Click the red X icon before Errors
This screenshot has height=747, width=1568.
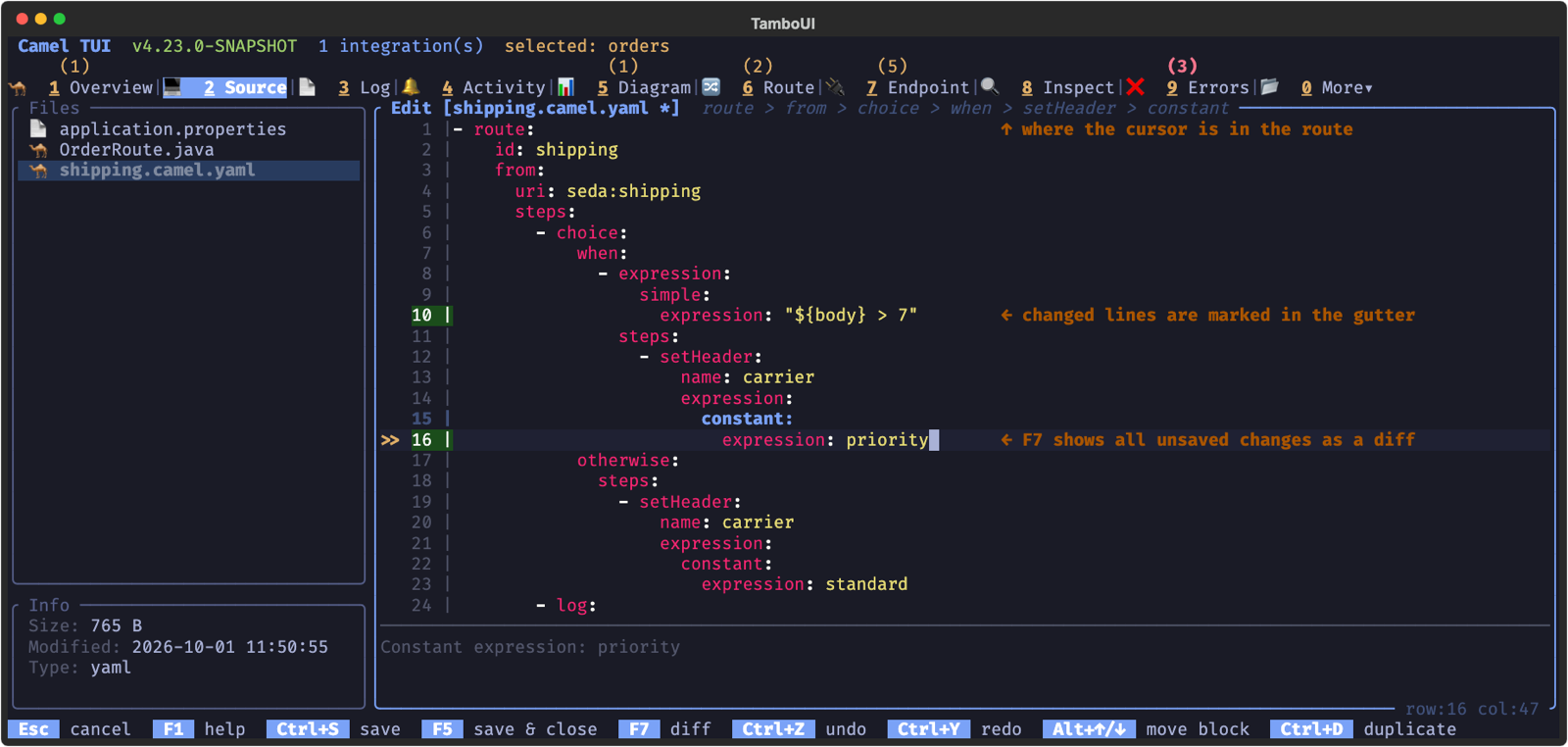tap(1135, 87)
